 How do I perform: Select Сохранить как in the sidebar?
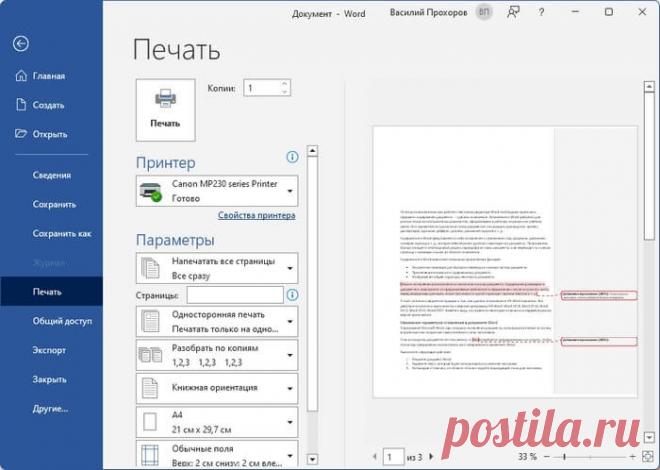click(x=61, y=233)
